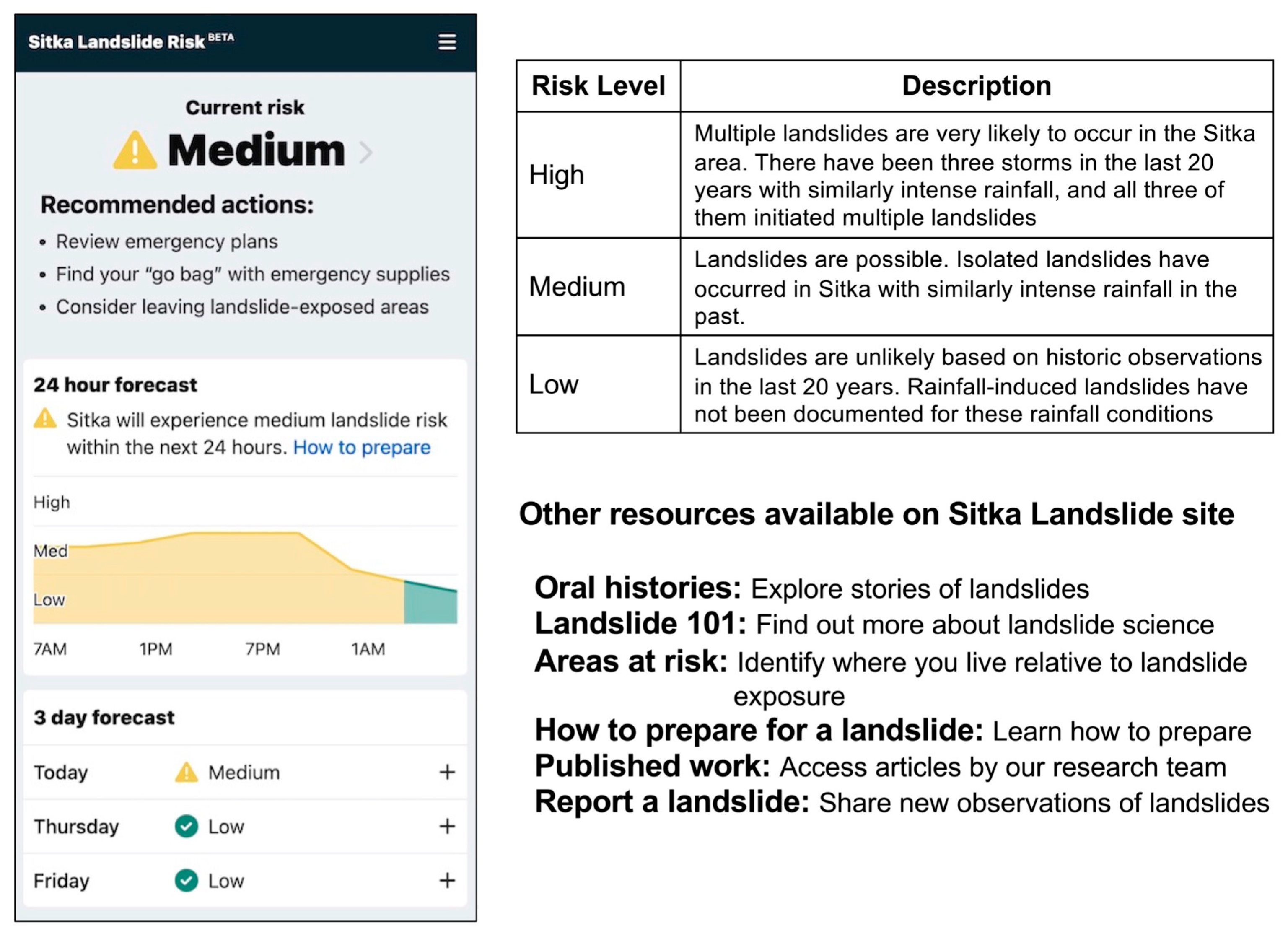Expand the Friday forecast row
The image size is (1288, 936).
447,880
